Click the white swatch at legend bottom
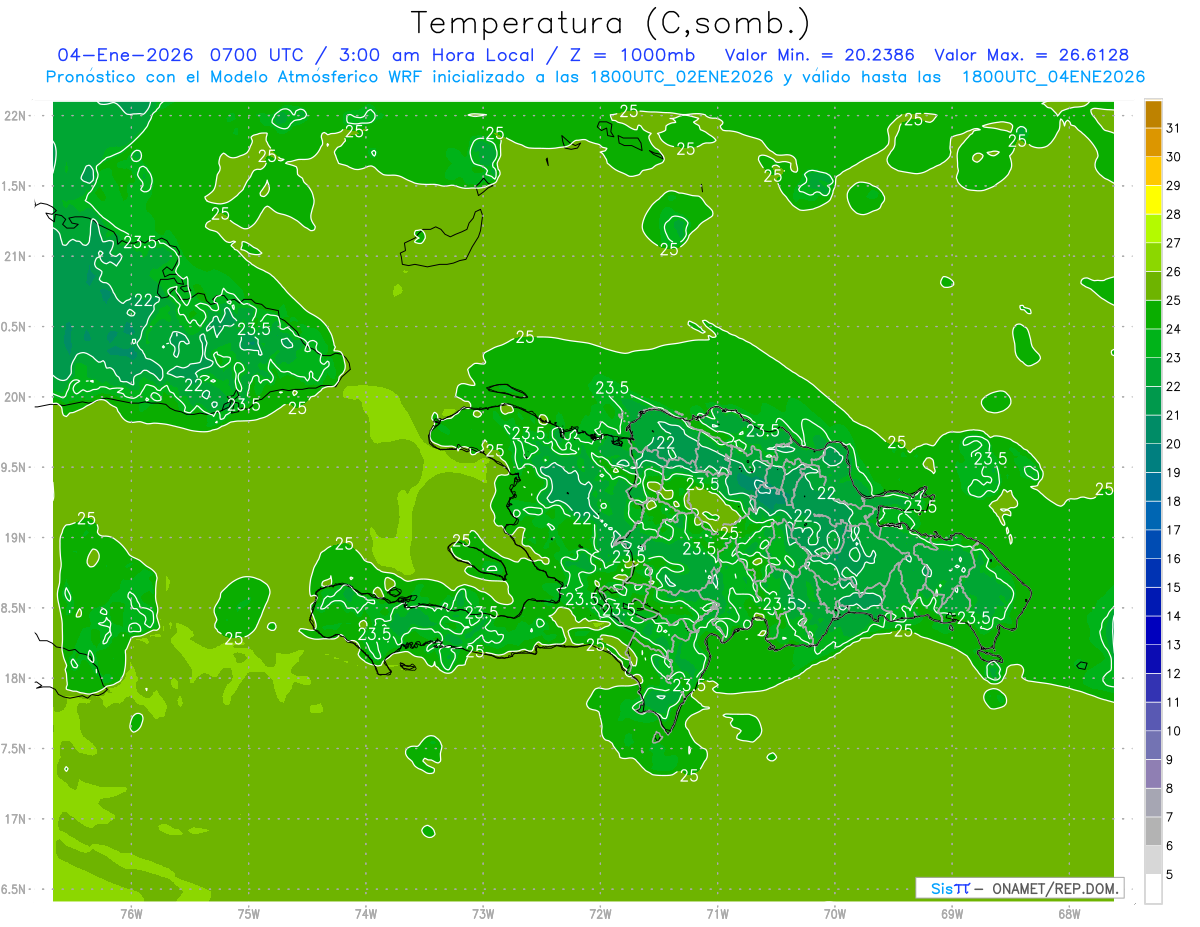 click(x=1153, y=889)
